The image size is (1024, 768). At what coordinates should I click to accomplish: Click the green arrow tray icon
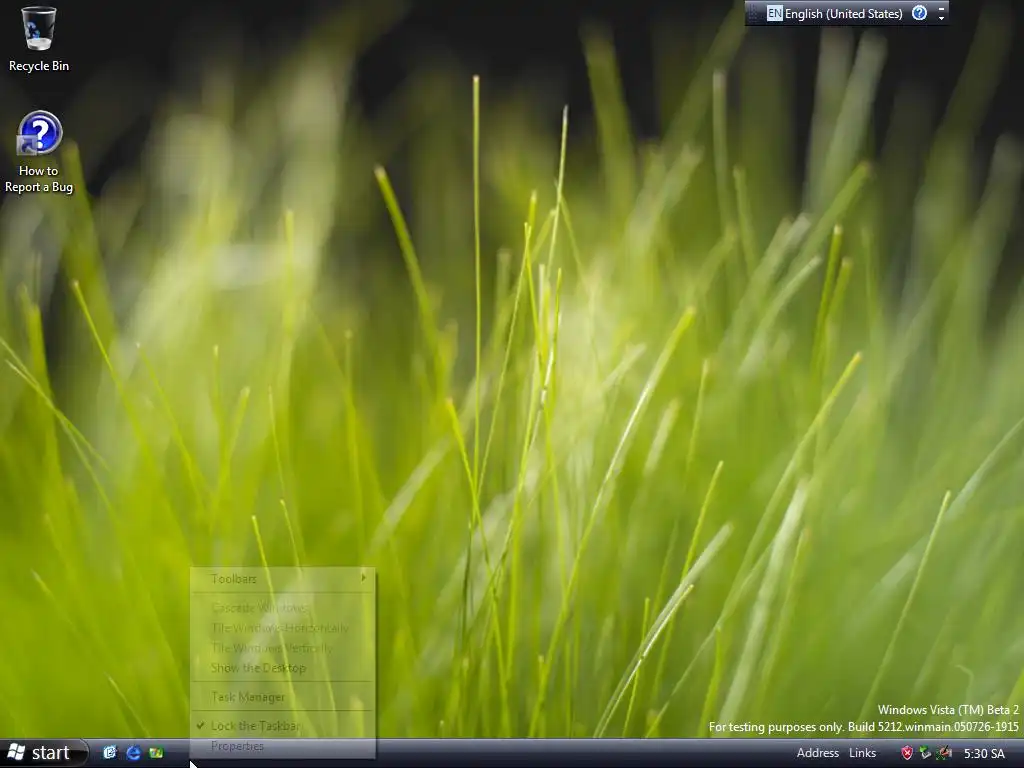click(925, 753)
